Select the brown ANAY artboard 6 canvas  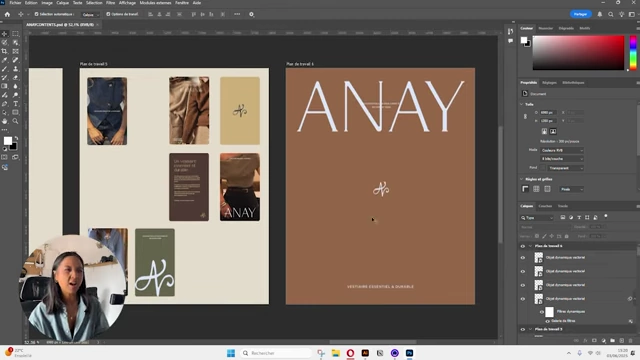[x=380, y=186]
